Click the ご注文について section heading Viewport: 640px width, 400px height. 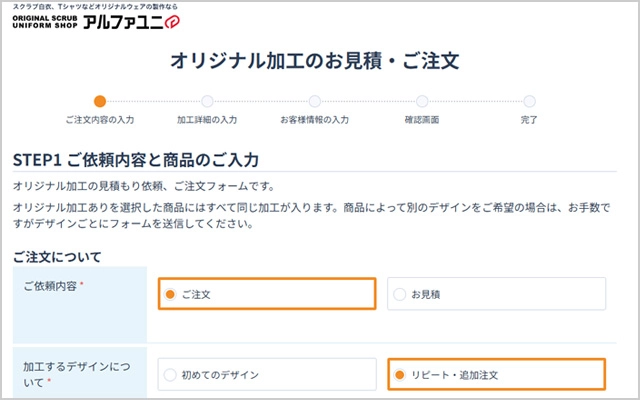click(57, 257)
